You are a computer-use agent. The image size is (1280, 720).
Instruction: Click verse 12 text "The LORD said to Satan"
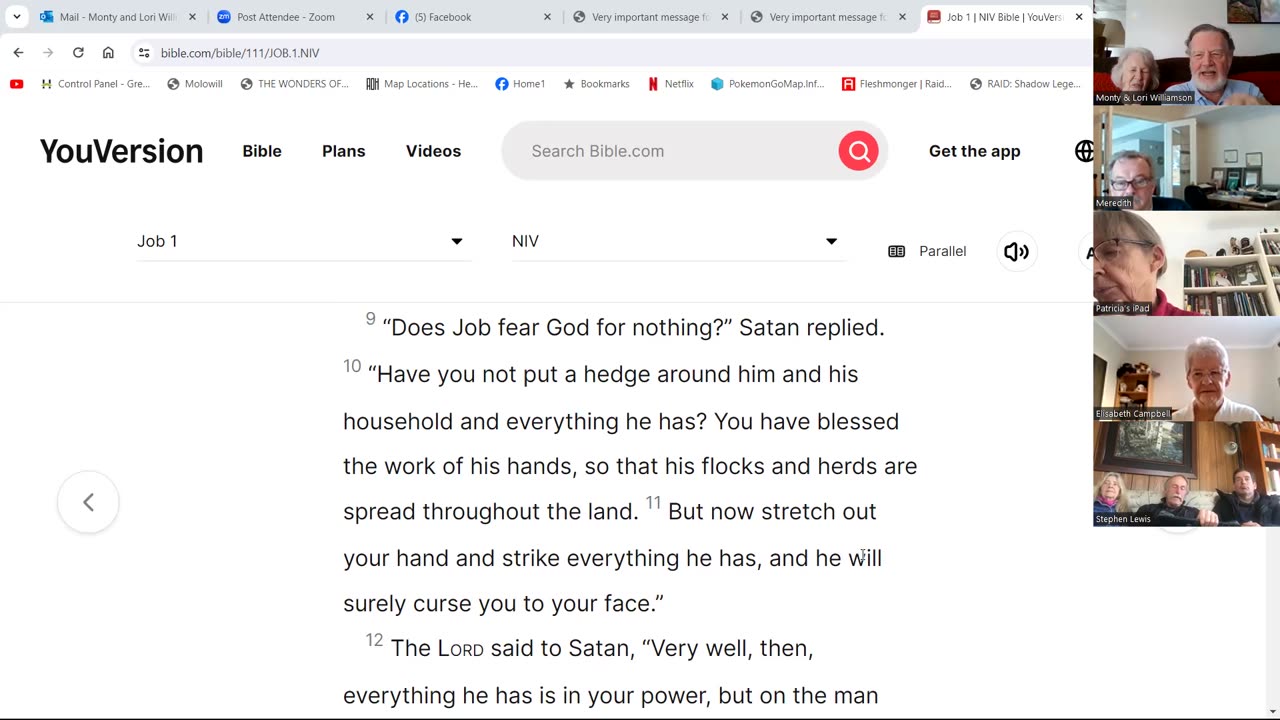click(x=512, y=648)
